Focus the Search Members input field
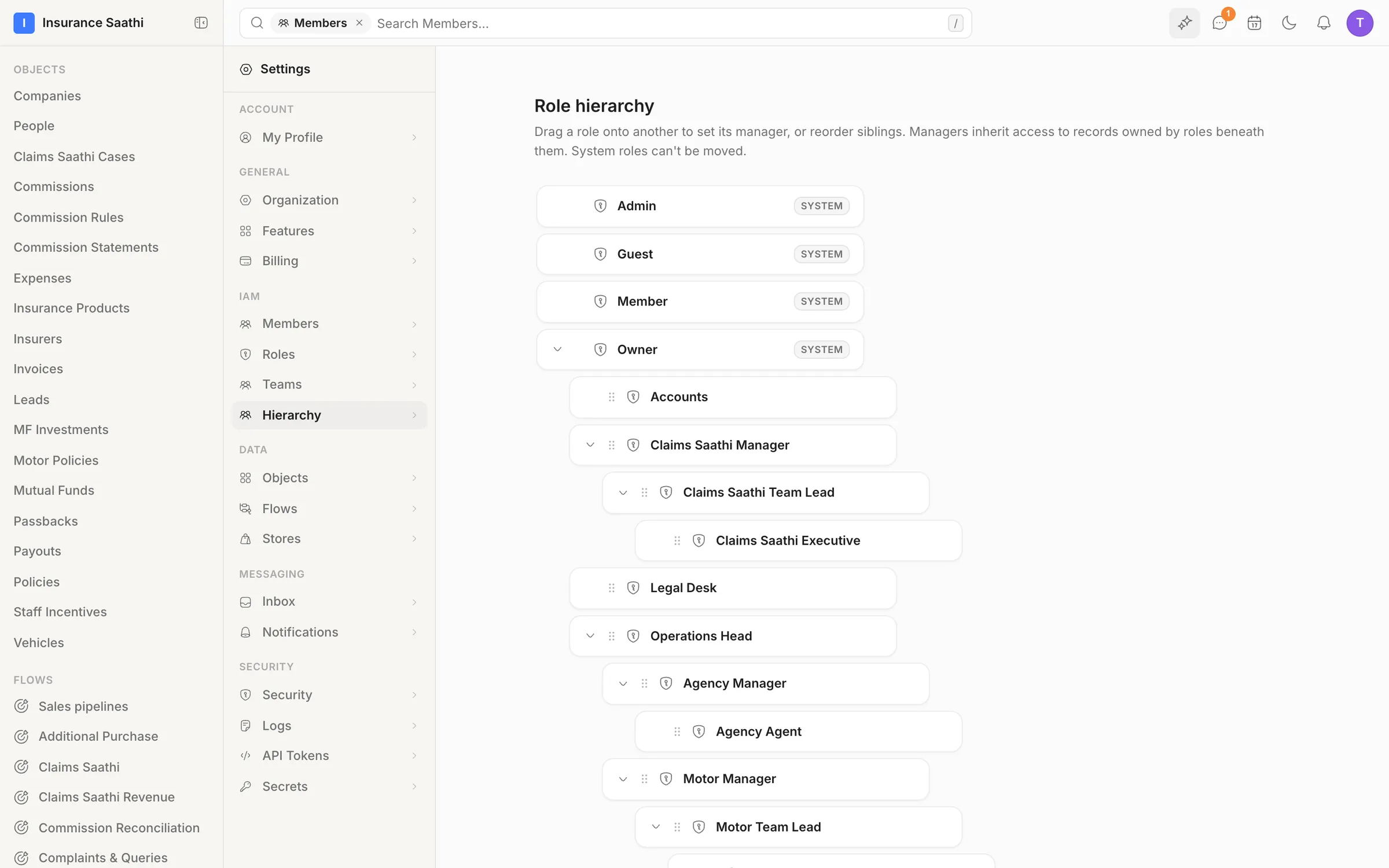 click(x=660, y=23)
